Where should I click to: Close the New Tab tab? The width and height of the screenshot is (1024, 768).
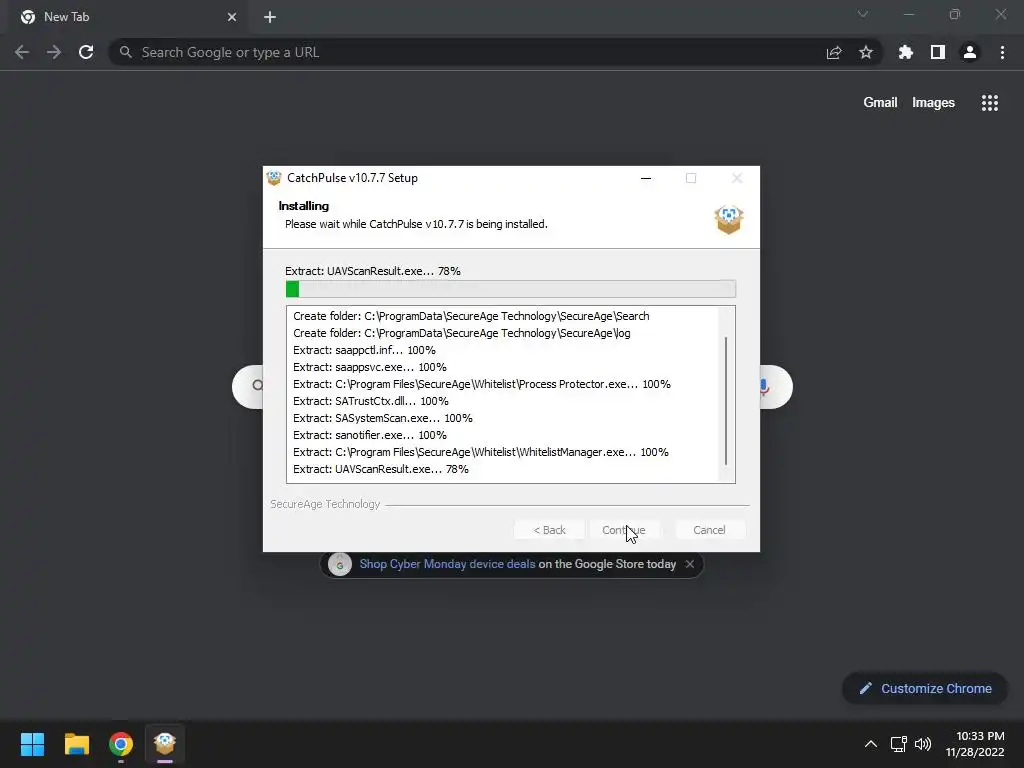pyautogui.click(x=232, y=17)
